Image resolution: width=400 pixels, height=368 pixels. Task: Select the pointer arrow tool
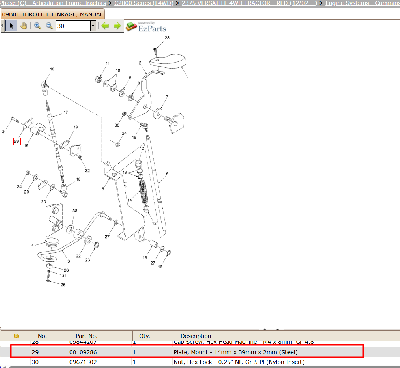coord(12,26)
